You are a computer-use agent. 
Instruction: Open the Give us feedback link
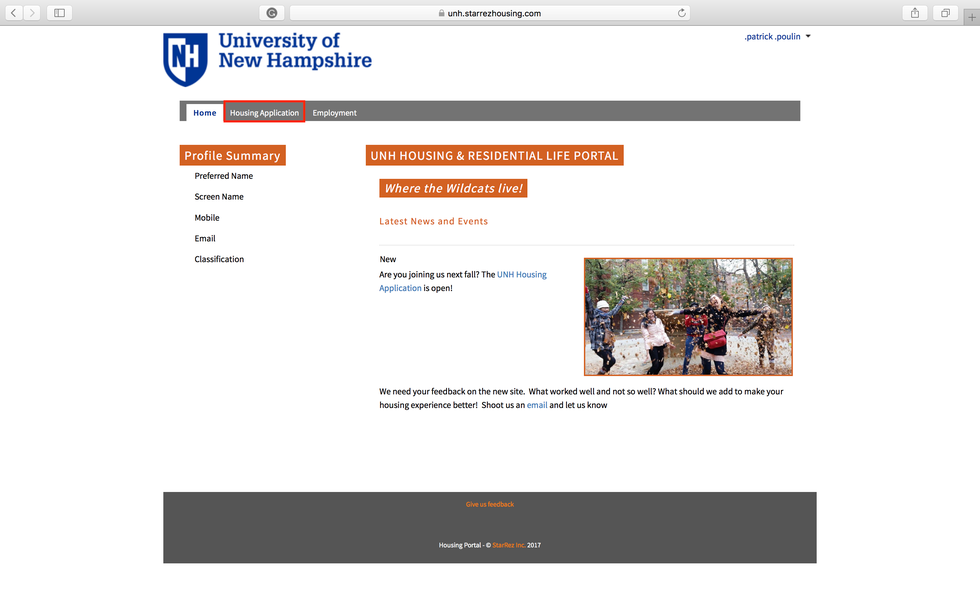point(489,504)
